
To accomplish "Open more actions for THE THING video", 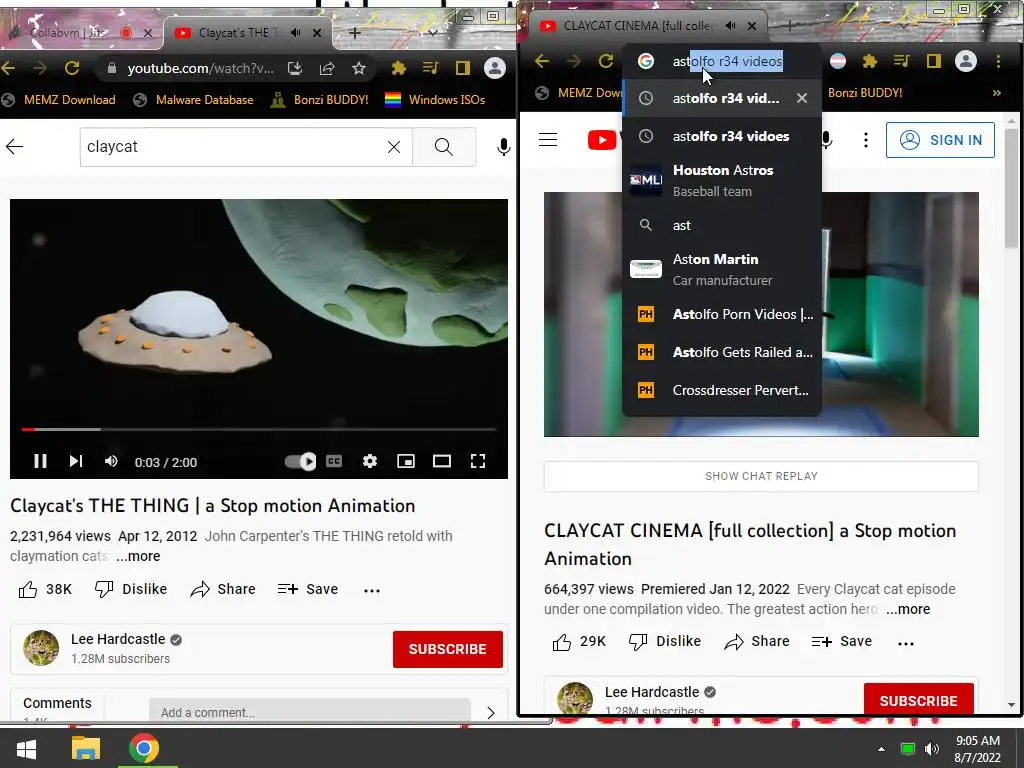I will (x=372, y=590).
